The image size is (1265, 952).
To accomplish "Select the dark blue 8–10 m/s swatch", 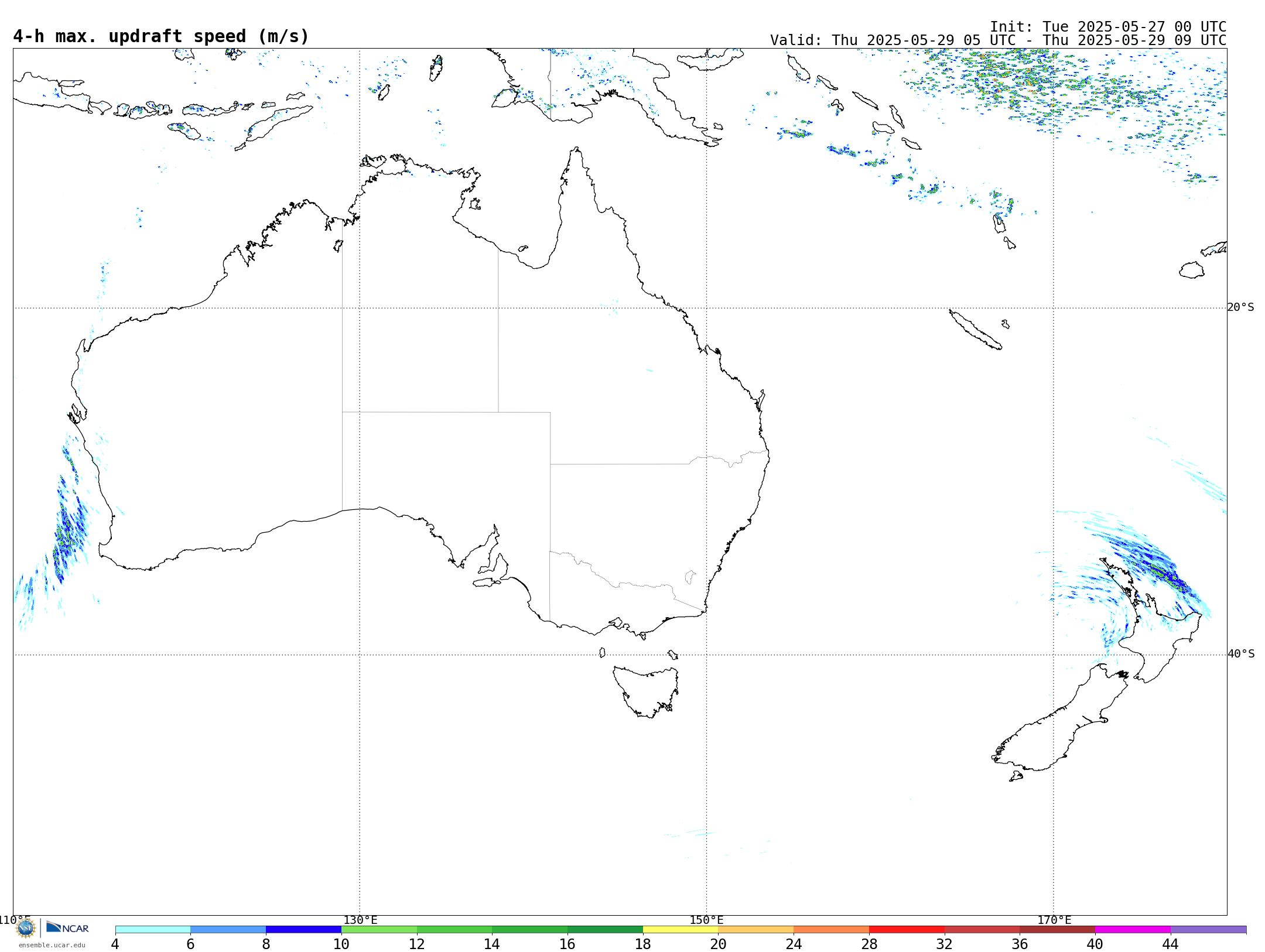I will click(303, 930).
